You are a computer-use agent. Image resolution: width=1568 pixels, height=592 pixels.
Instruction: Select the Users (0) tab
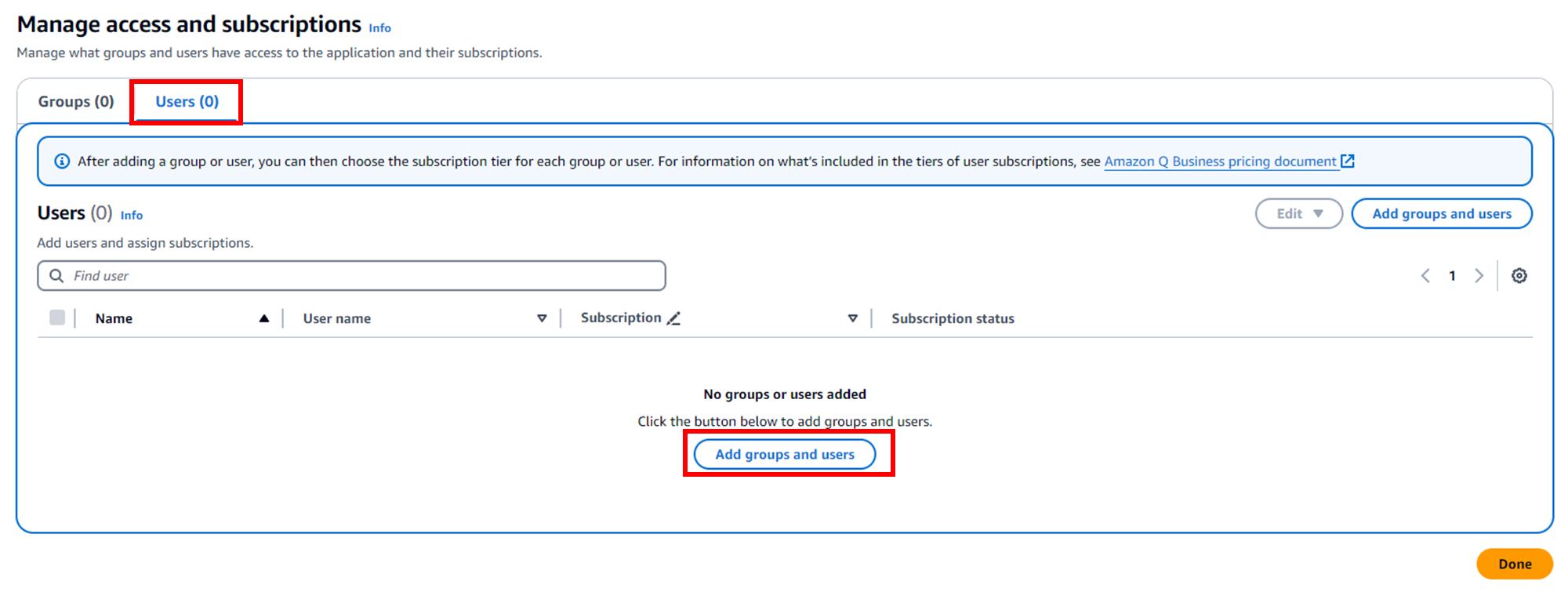pos(187,102)
